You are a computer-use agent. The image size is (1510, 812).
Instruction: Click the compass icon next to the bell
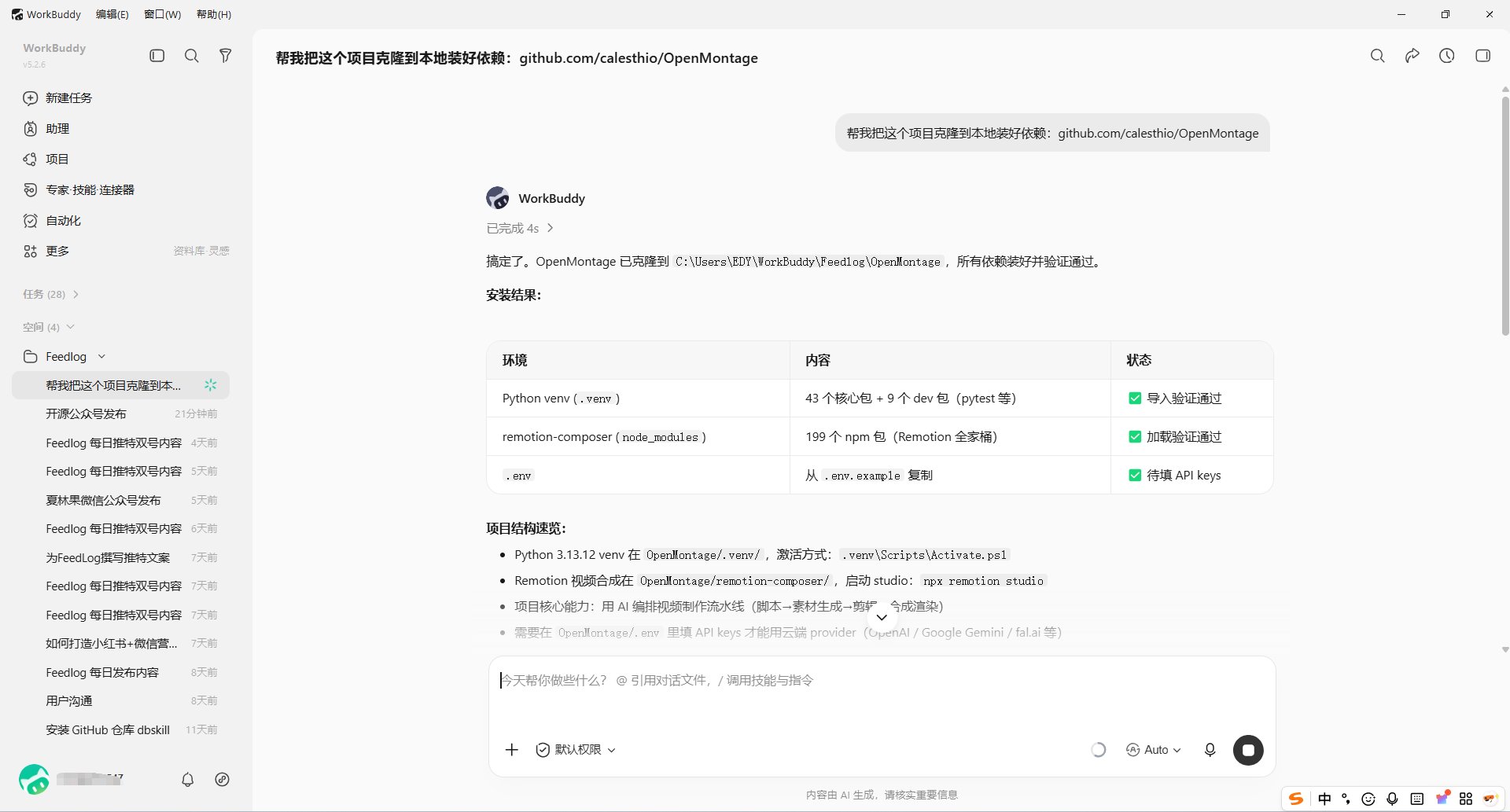pos(223,780)
